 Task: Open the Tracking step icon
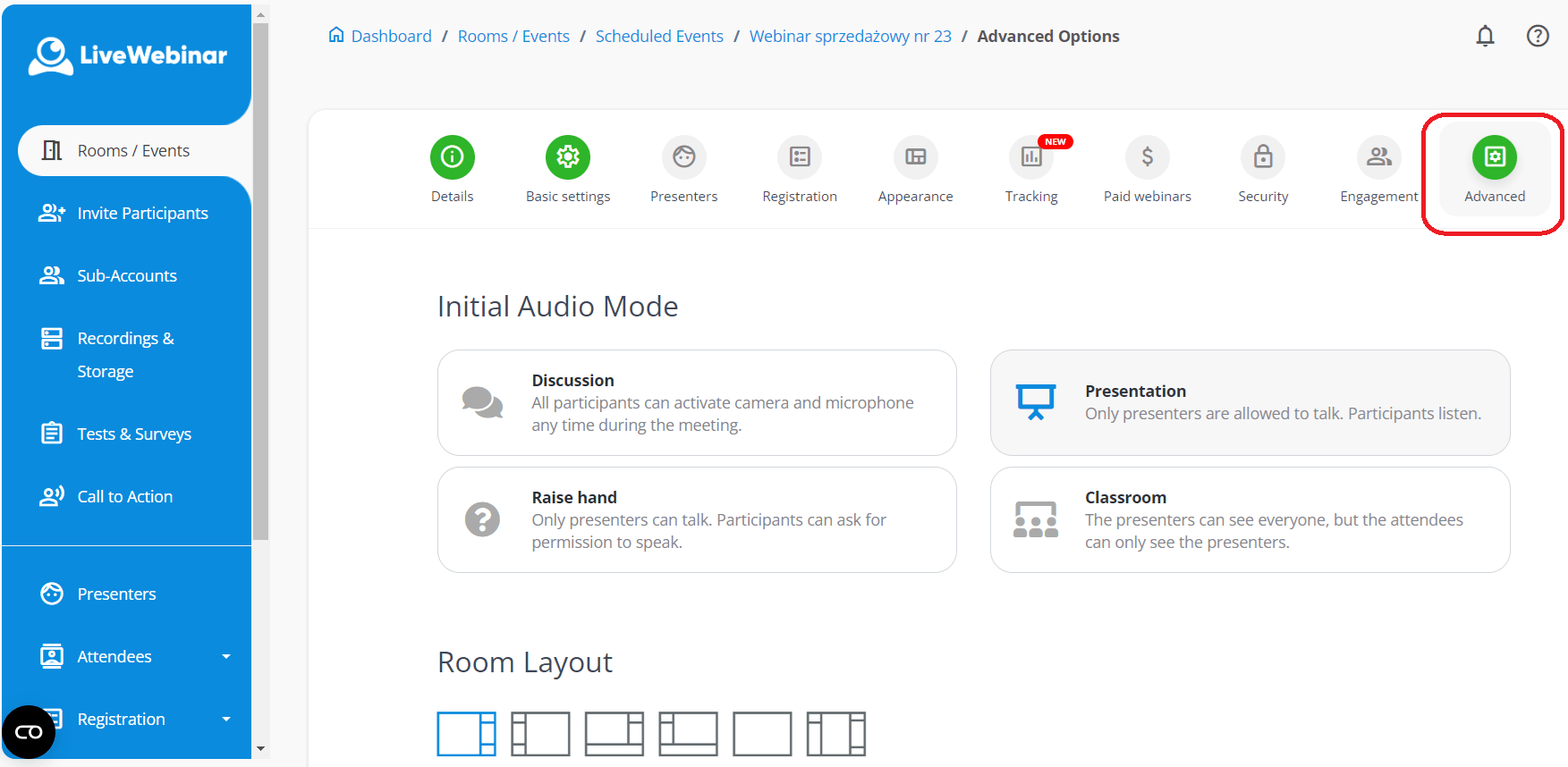1031,157
